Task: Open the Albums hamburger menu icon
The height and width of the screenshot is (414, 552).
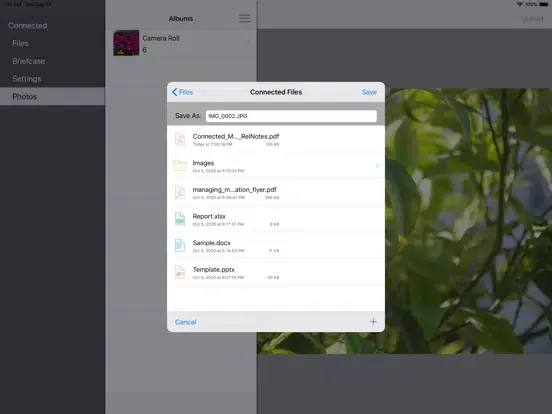Action: tap(245, 18)
